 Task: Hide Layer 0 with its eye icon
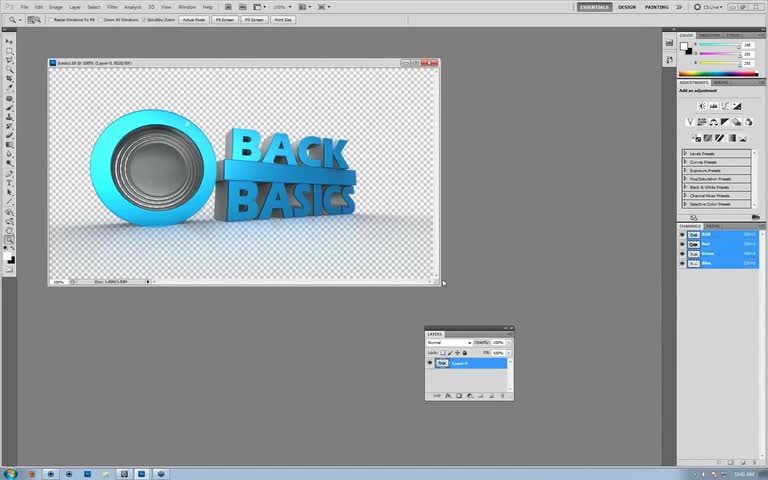430,363
